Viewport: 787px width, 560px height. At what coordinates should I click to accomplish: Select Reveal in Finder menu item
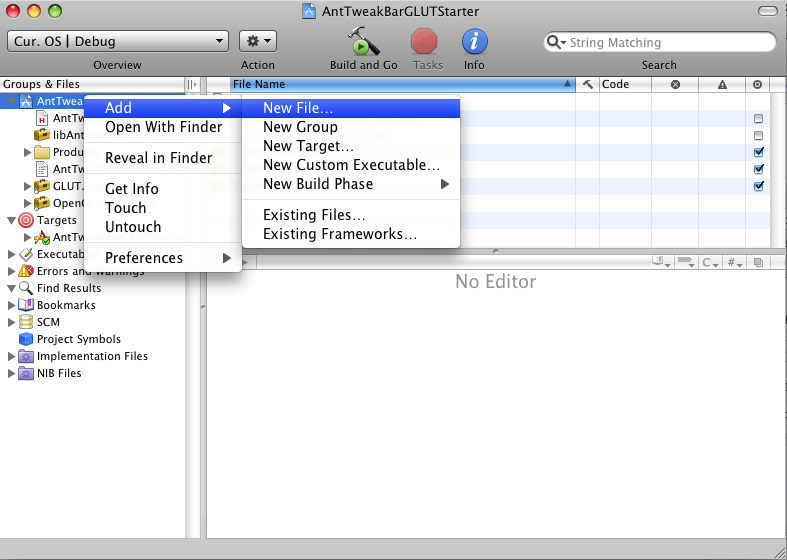click(x=158, y=158)
